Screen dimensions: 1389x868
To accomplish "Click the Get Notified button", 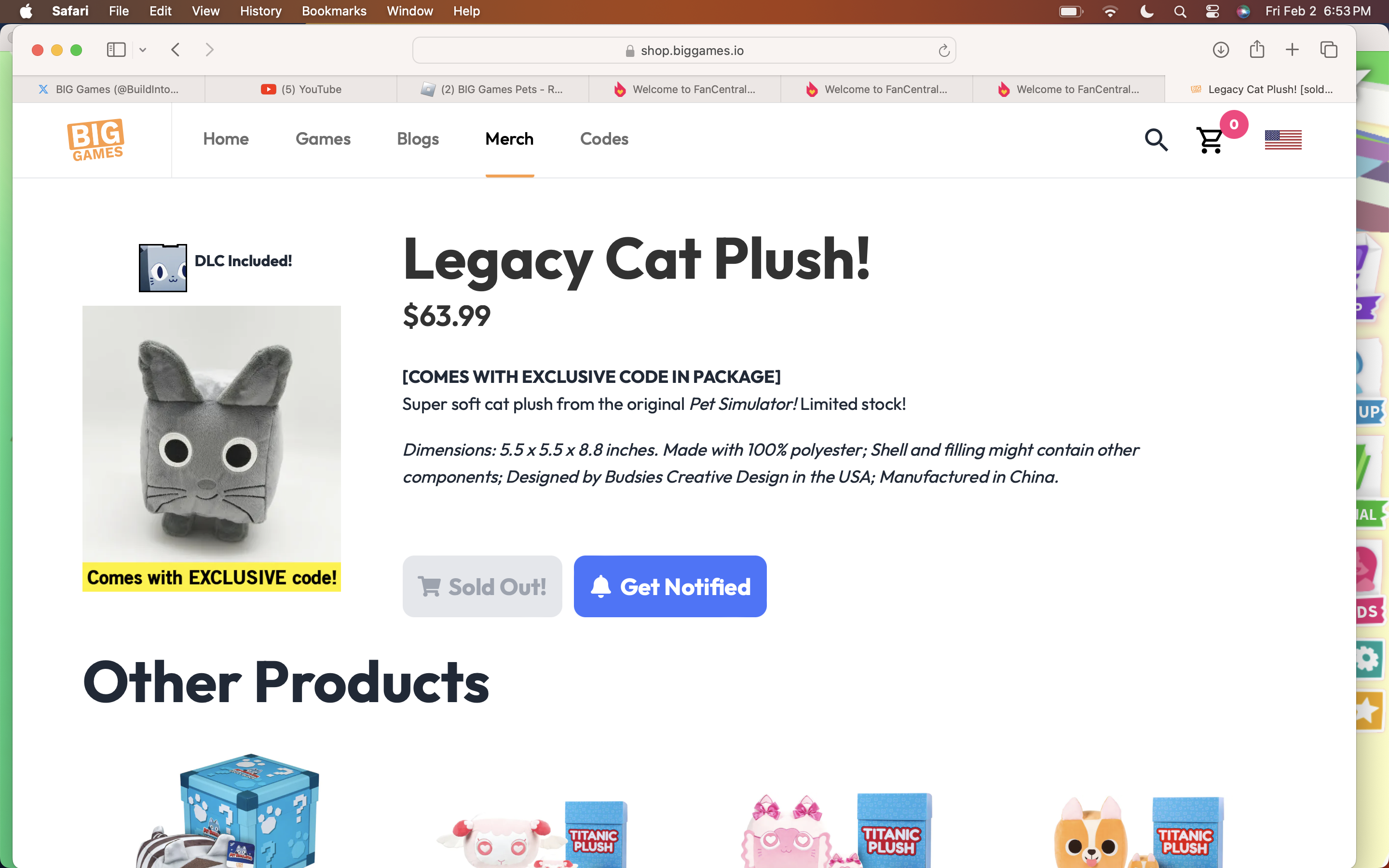I will point(670,586).
